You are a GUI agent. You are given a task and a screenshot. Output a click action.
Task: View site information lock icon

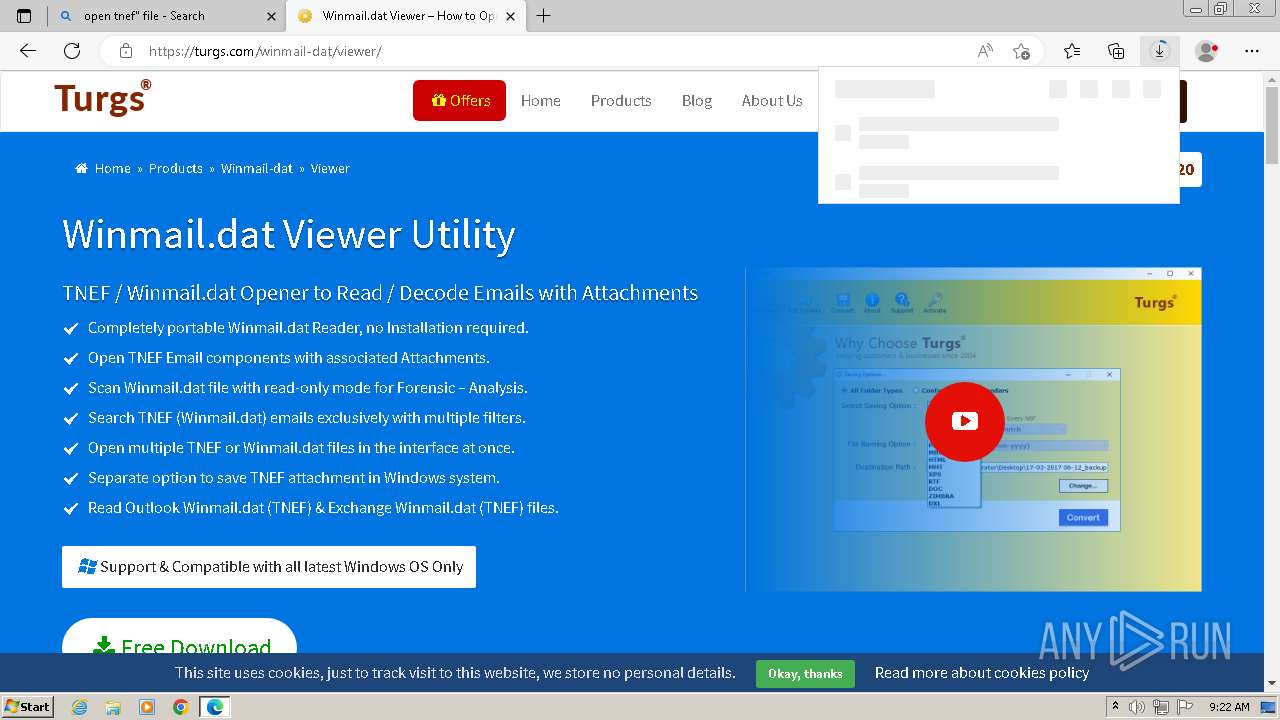pyautogui.click(x=125, y=51)
